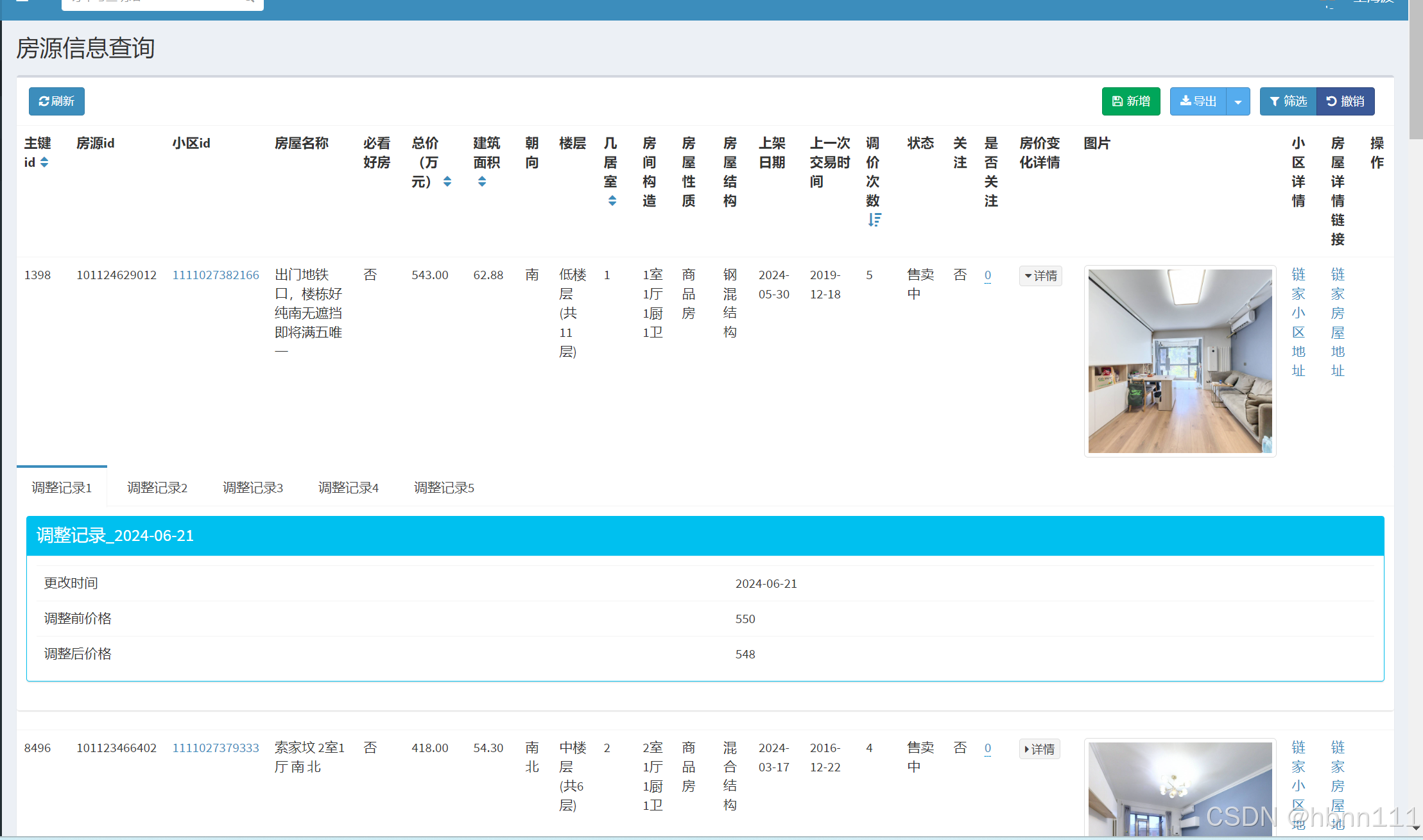Open the export dropdown caret
1423x840 pixels.
click(1238, 101)
